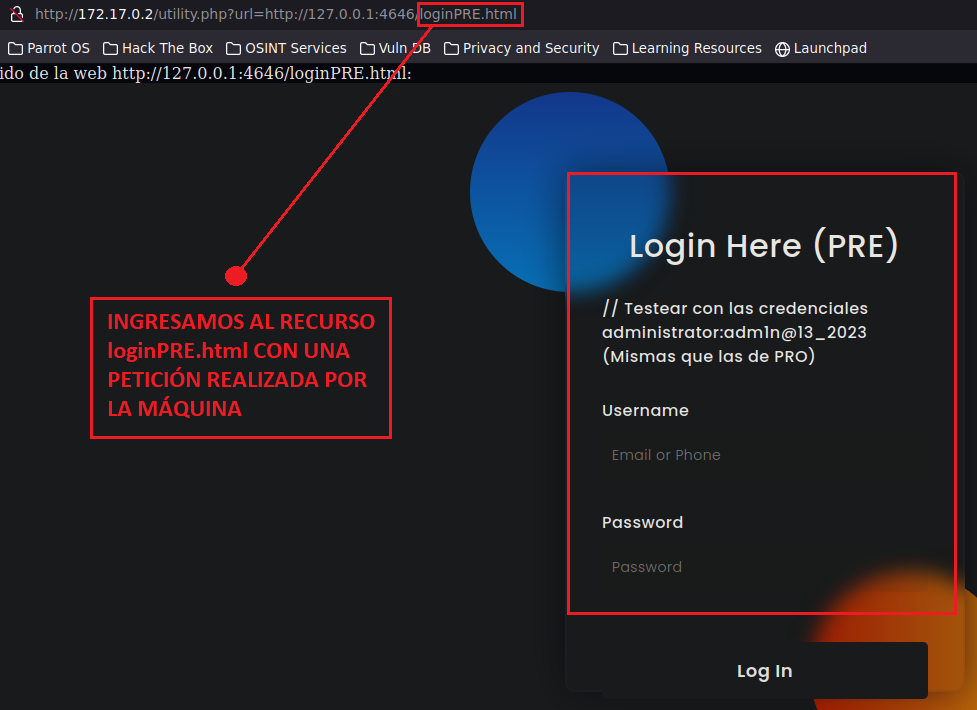Expand the OSINT Services bookmark folder
The height and width of the screenshot is (710, 977).
(x=286, y=48)
